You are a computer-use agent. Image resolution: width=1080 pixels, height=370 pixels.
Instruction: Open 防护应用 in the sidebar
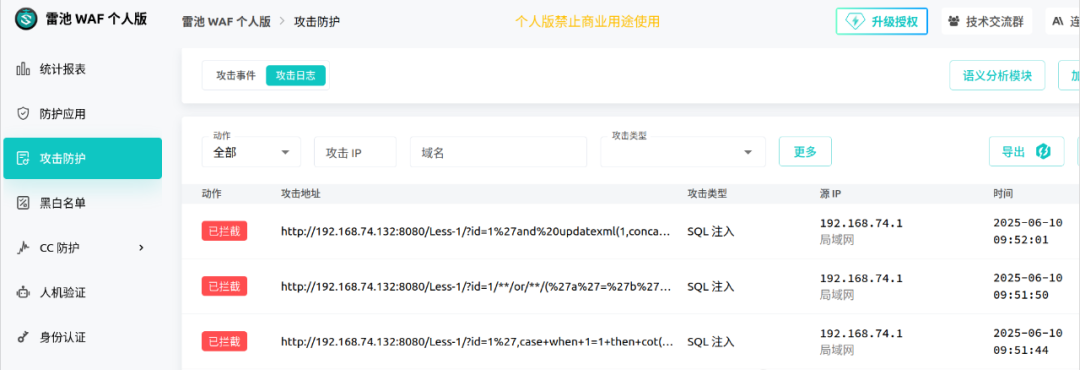[x=83, y=114]
